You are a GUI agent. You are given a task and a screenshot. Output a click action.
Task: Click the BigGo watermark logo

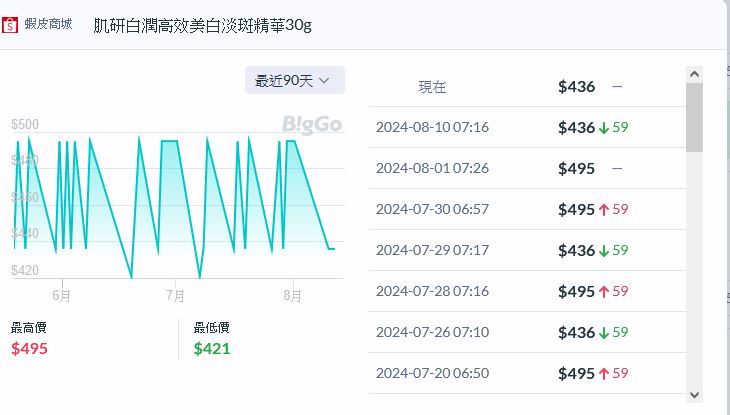click(x=312, y=125)
